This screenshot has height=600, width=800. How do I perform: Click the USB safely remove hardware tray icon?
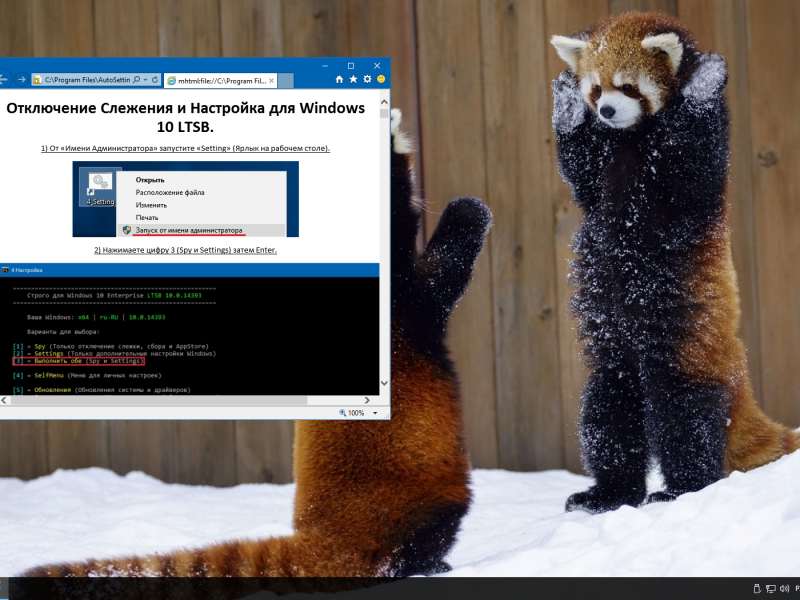[757, 589]
